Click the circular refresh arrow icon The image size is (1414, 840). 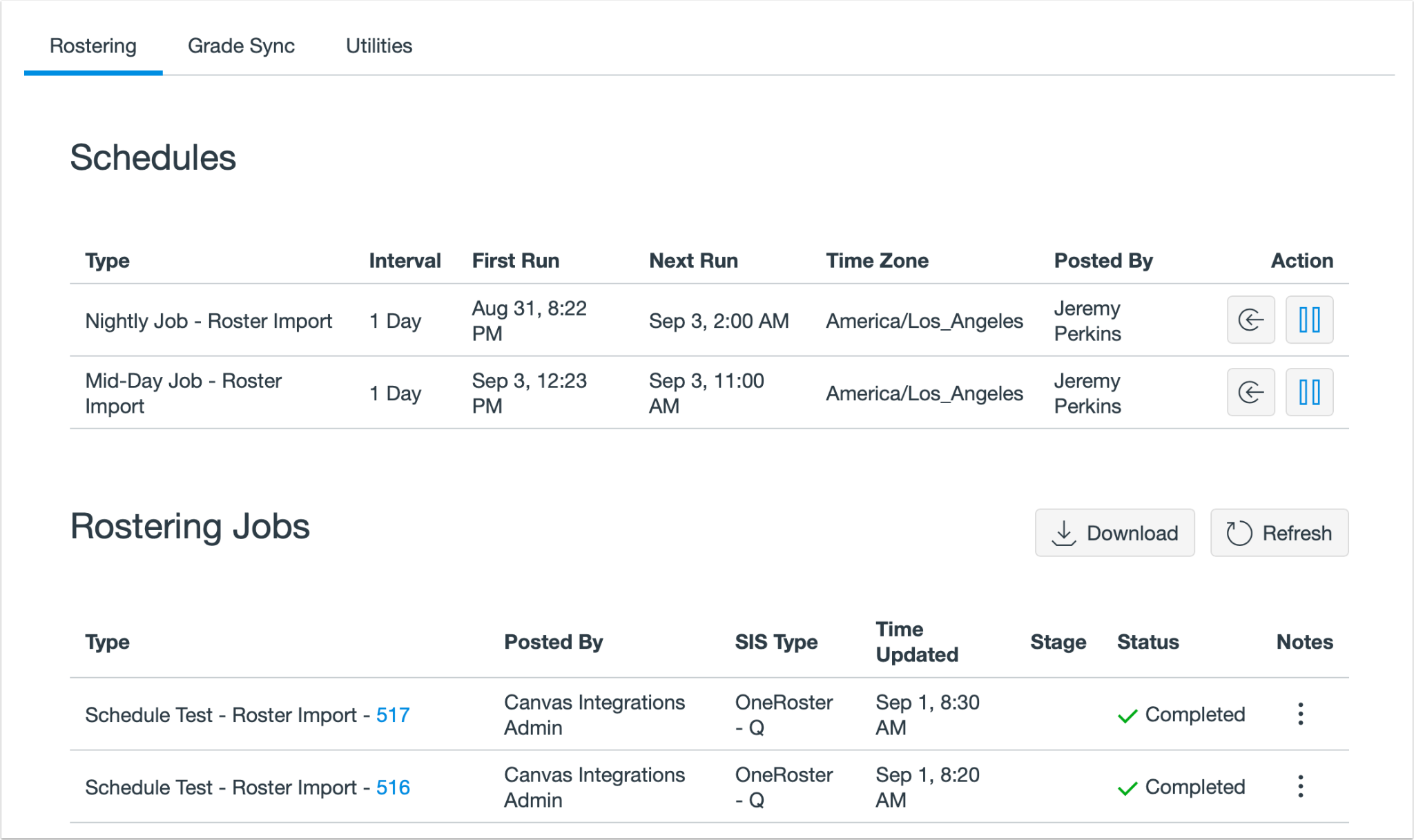(1239, 533)
